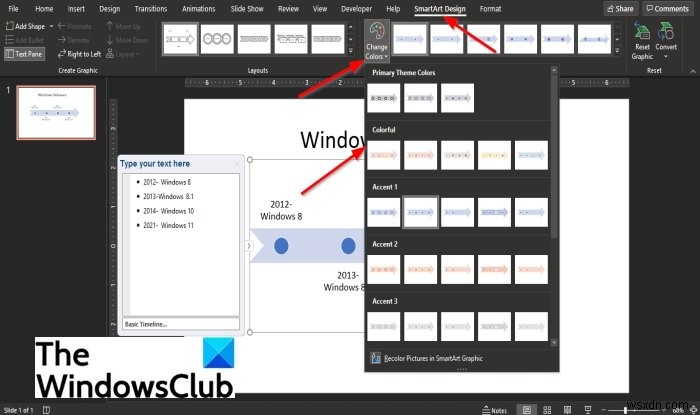This screenshot has width=700, height=415.
Task: Expand the Layouts gallery more arrow
Action: [350, 50]
